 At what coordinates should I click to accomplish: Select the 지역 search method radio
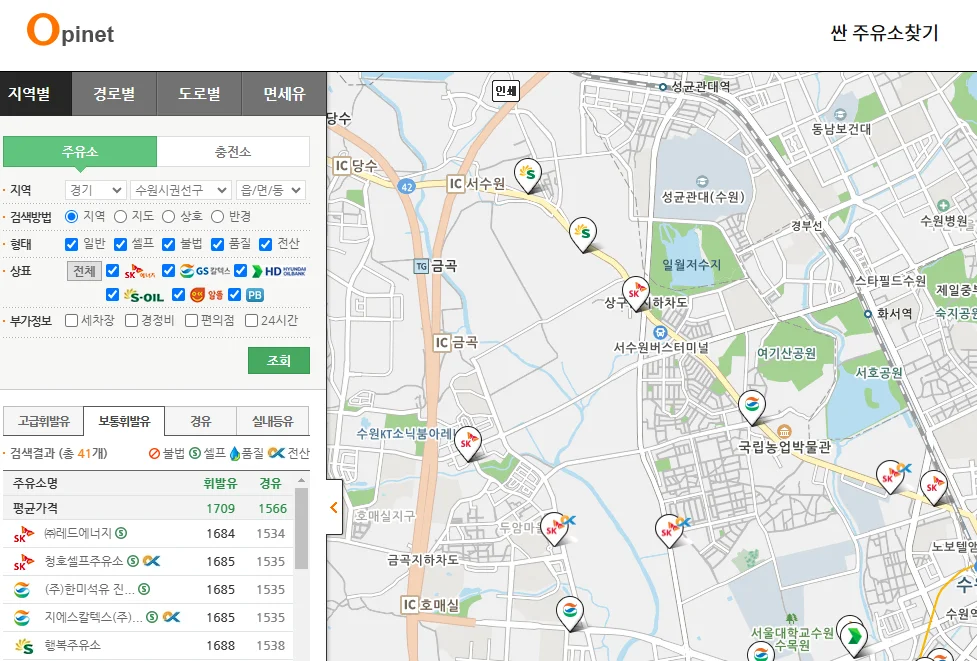tap(72, 216)
